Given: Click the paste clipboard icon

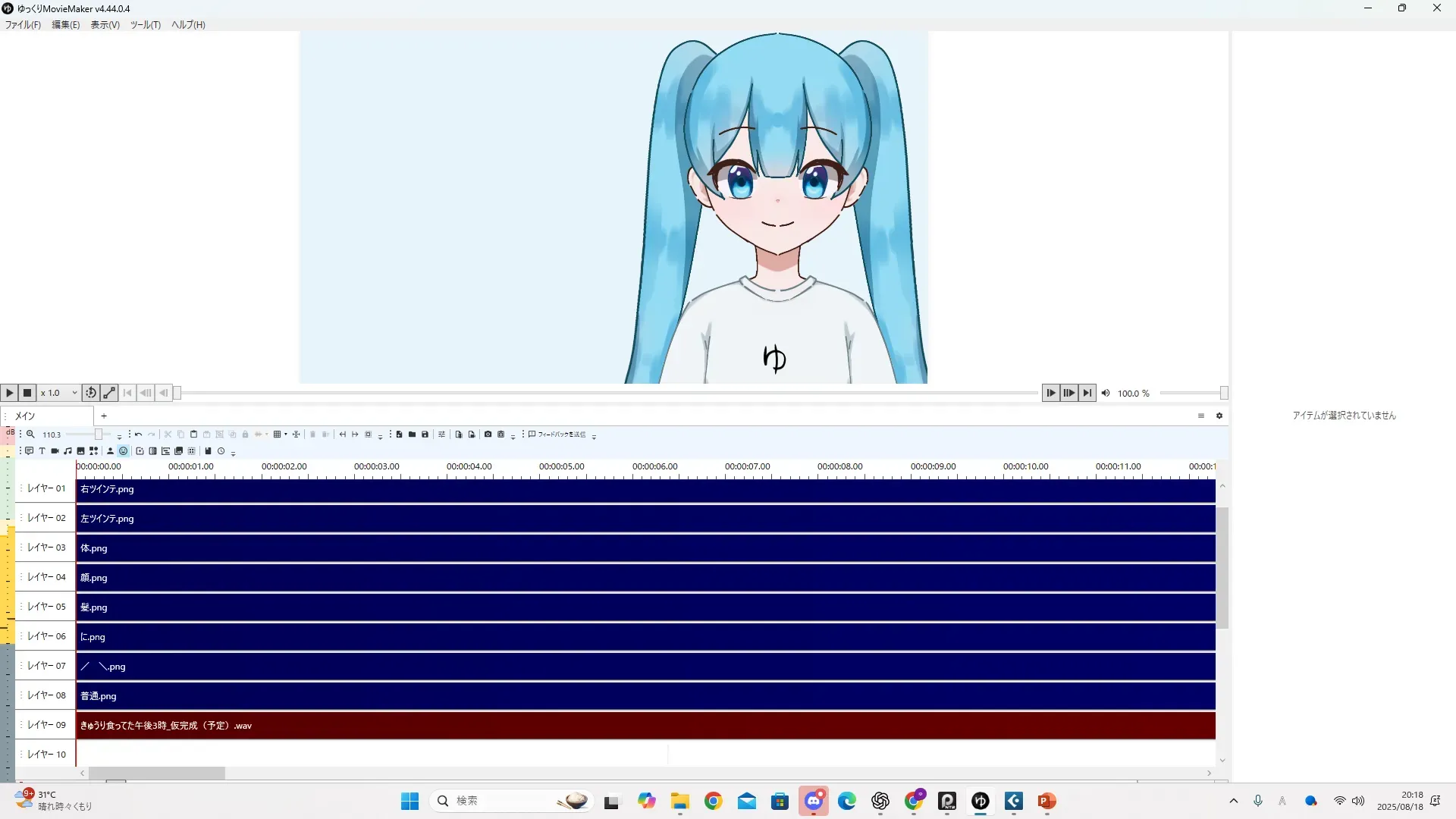Looking at the screenshot, I should pos(193,435).
